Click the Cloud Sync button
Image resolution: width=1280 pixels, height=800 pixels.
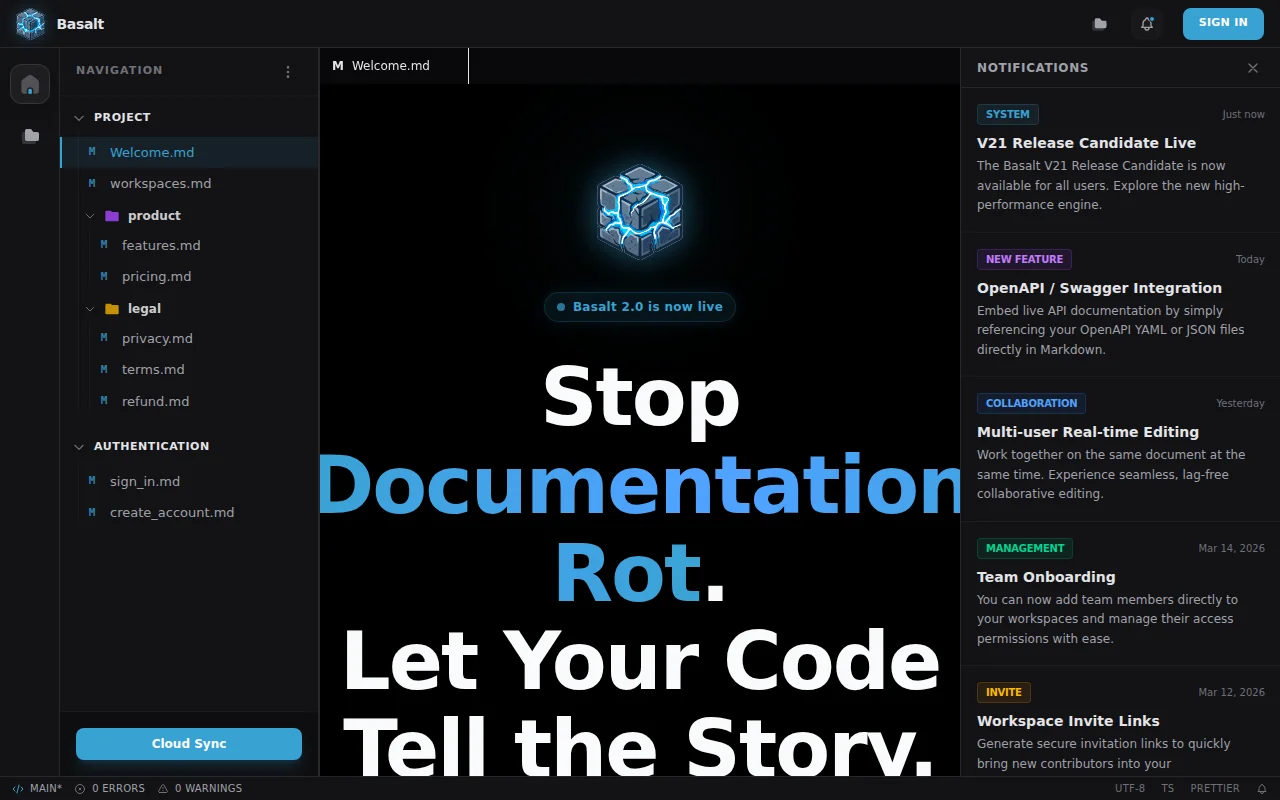[x=189, y=744]
